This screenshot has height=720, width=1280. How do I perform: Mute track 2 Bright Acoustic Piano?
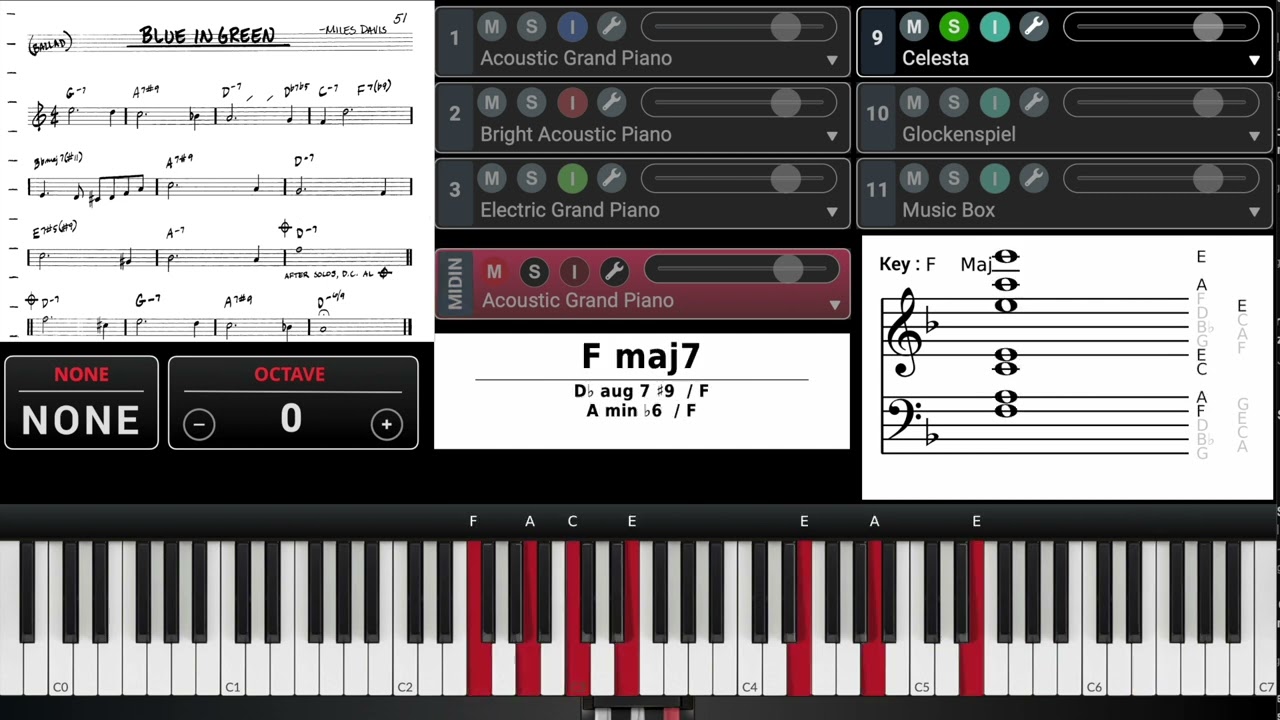click(x=491, y=102)
